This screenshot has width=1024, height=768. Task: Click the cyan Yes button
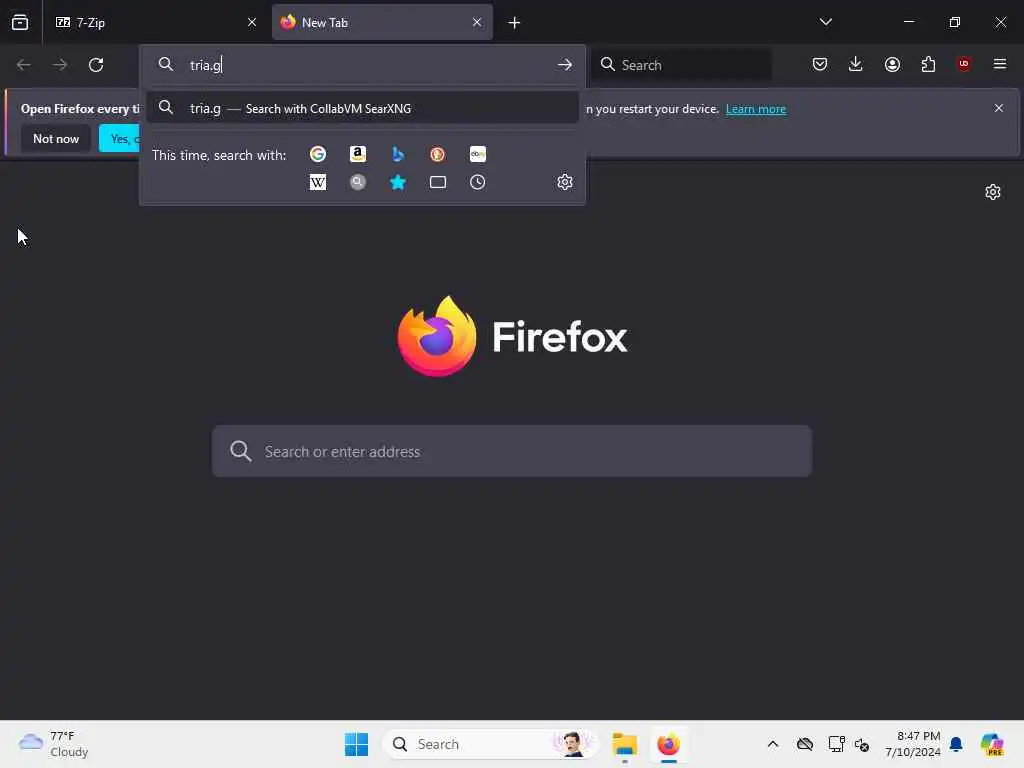pos(120,138)
